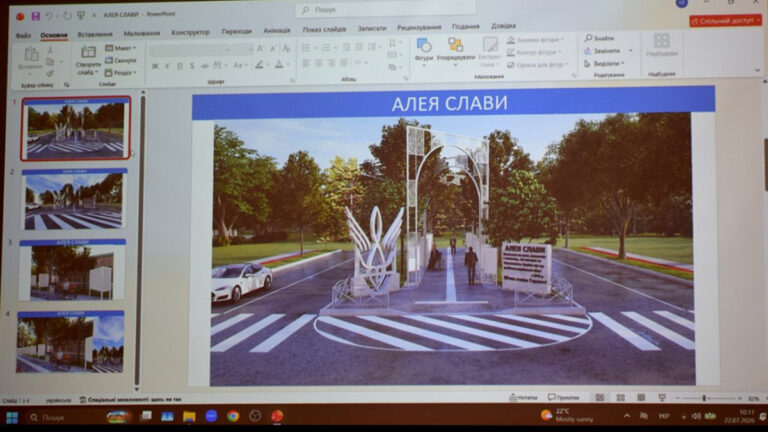Open the Aa change case dropdown
Viewport: 768px width, 432px height.
click(x=239, y=65)
